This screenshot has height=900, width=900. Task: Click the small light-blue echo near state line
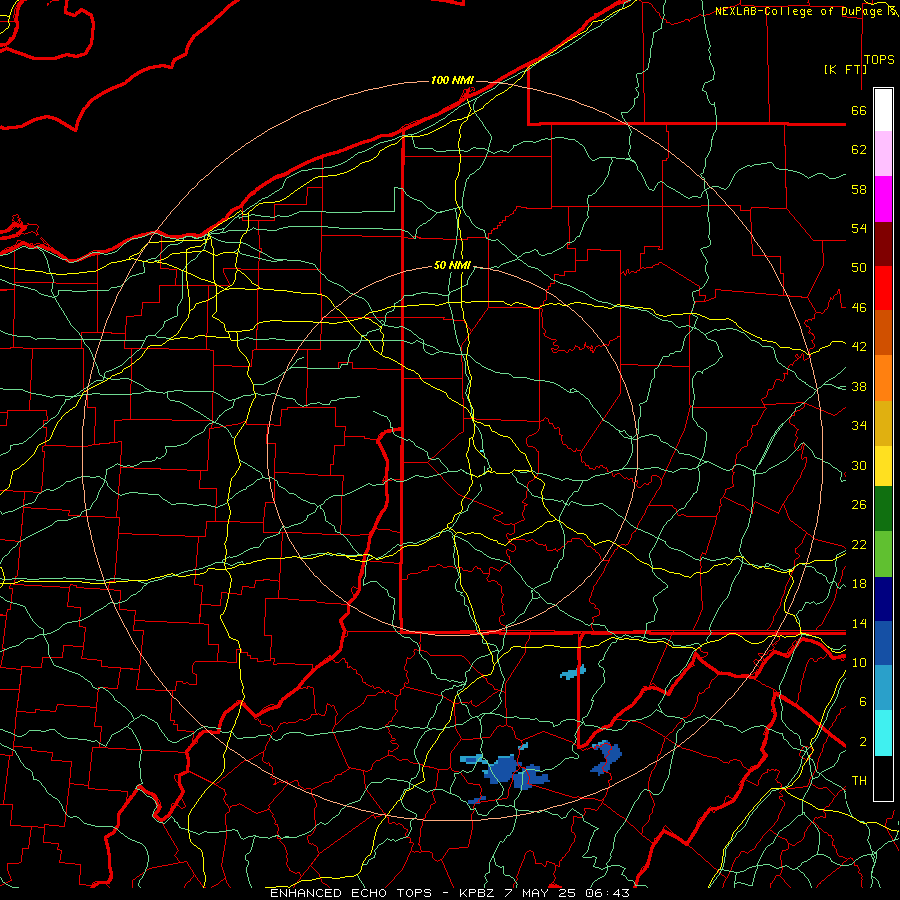(573, 672)
